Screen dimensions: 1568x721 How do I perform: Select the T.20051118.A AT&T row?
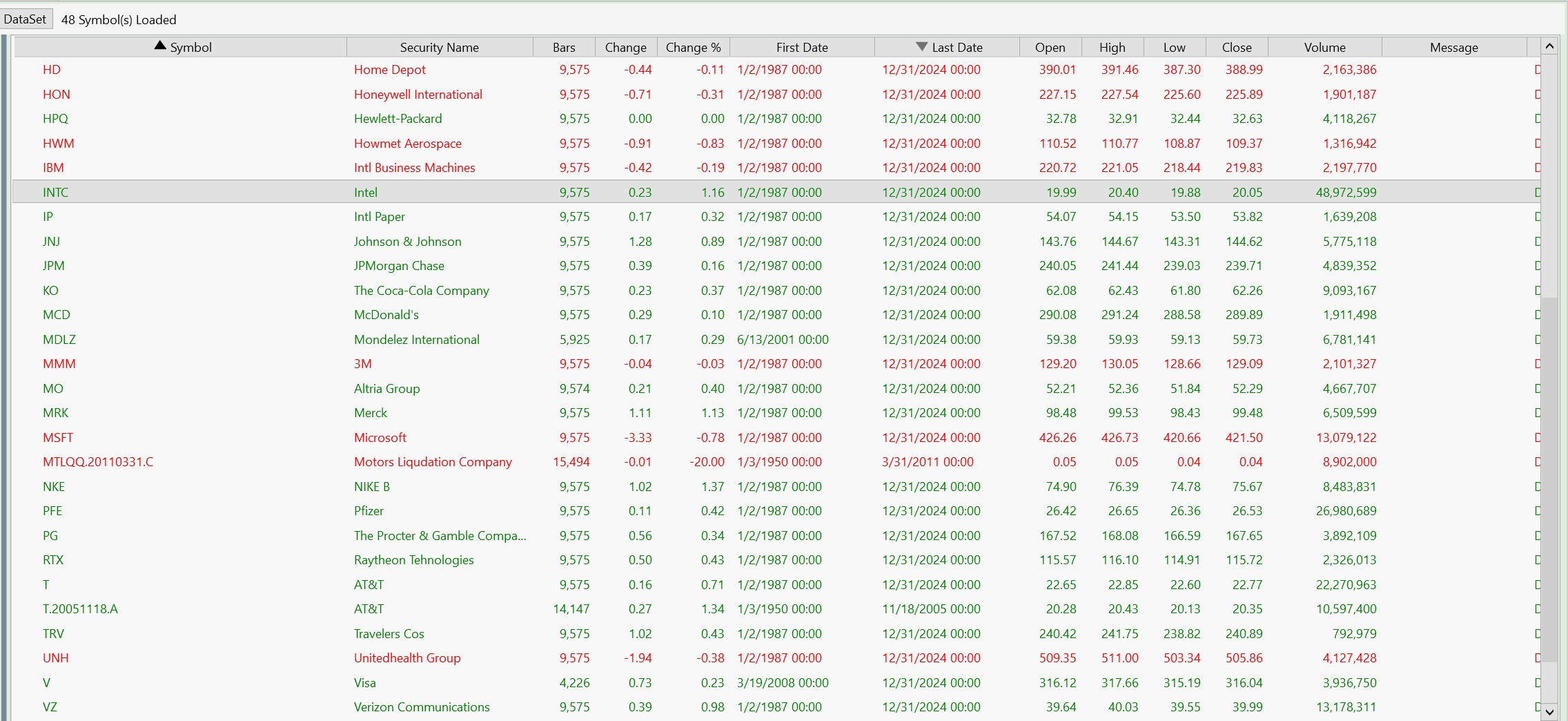pos(80,609)
